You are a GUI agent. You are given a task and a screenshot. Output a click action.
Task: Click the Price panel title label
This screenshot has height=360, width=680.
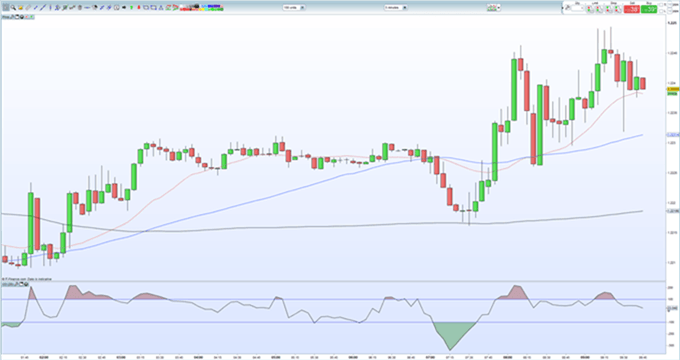pos(6,17)
